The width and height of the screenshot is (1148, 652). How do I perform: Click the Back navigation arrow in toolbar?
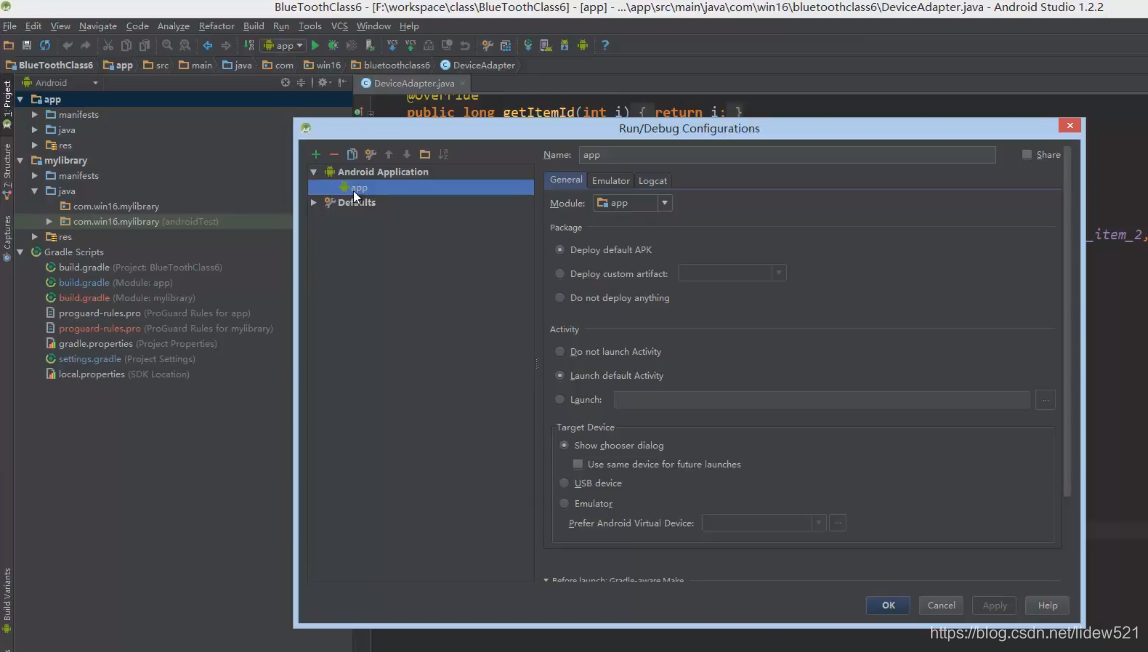point(208,45)
